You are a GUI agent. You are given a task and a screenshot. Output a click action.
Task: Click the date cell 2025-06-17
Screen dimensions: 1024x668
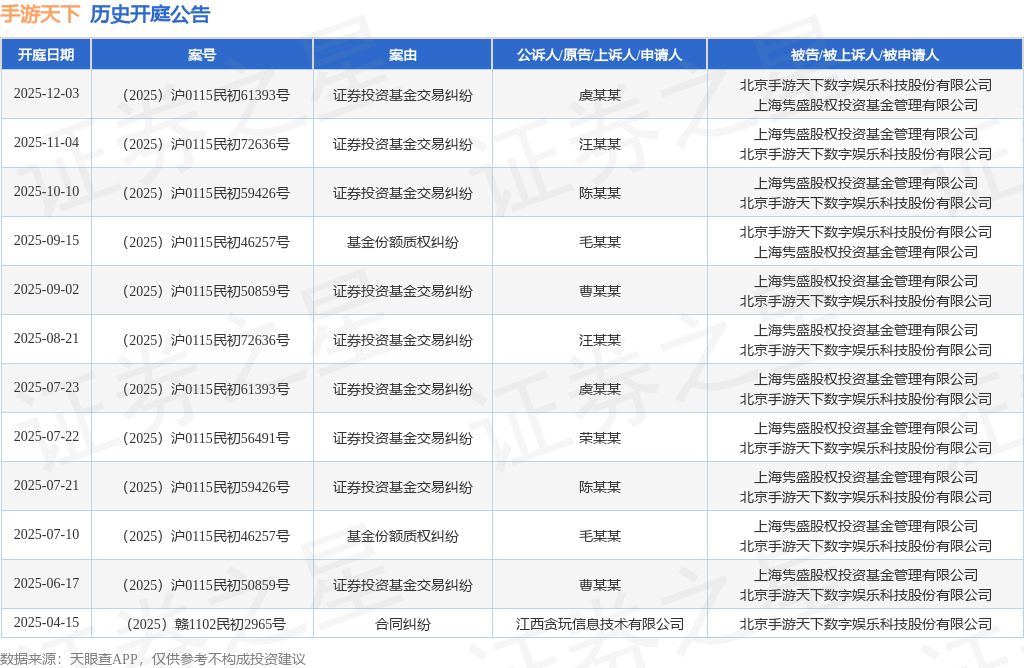coord(46,583)
